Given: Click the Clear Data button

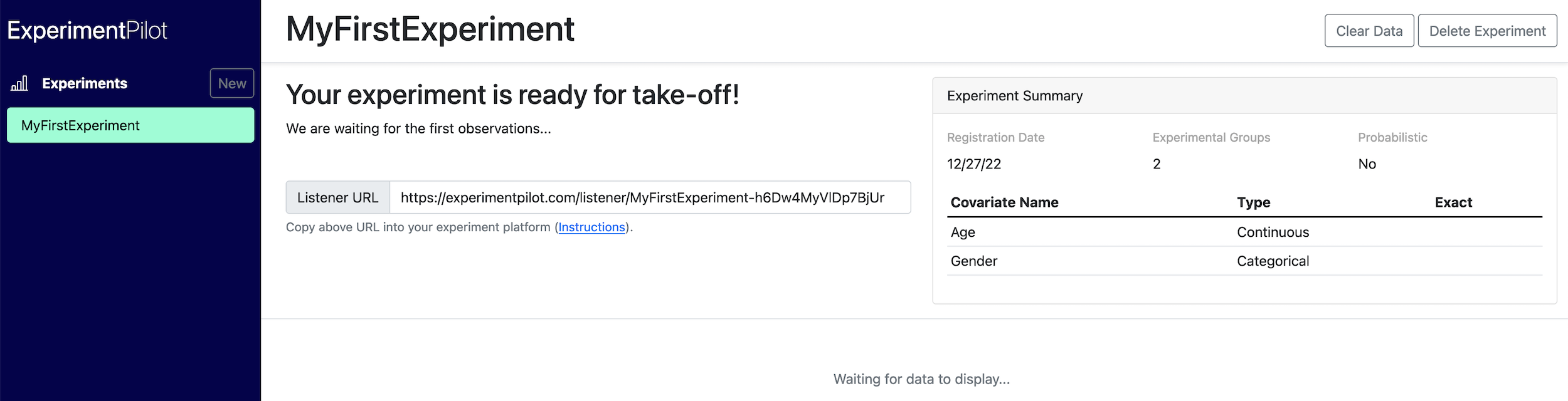Looking at the screenshot, I should [x=1369, y=31].
